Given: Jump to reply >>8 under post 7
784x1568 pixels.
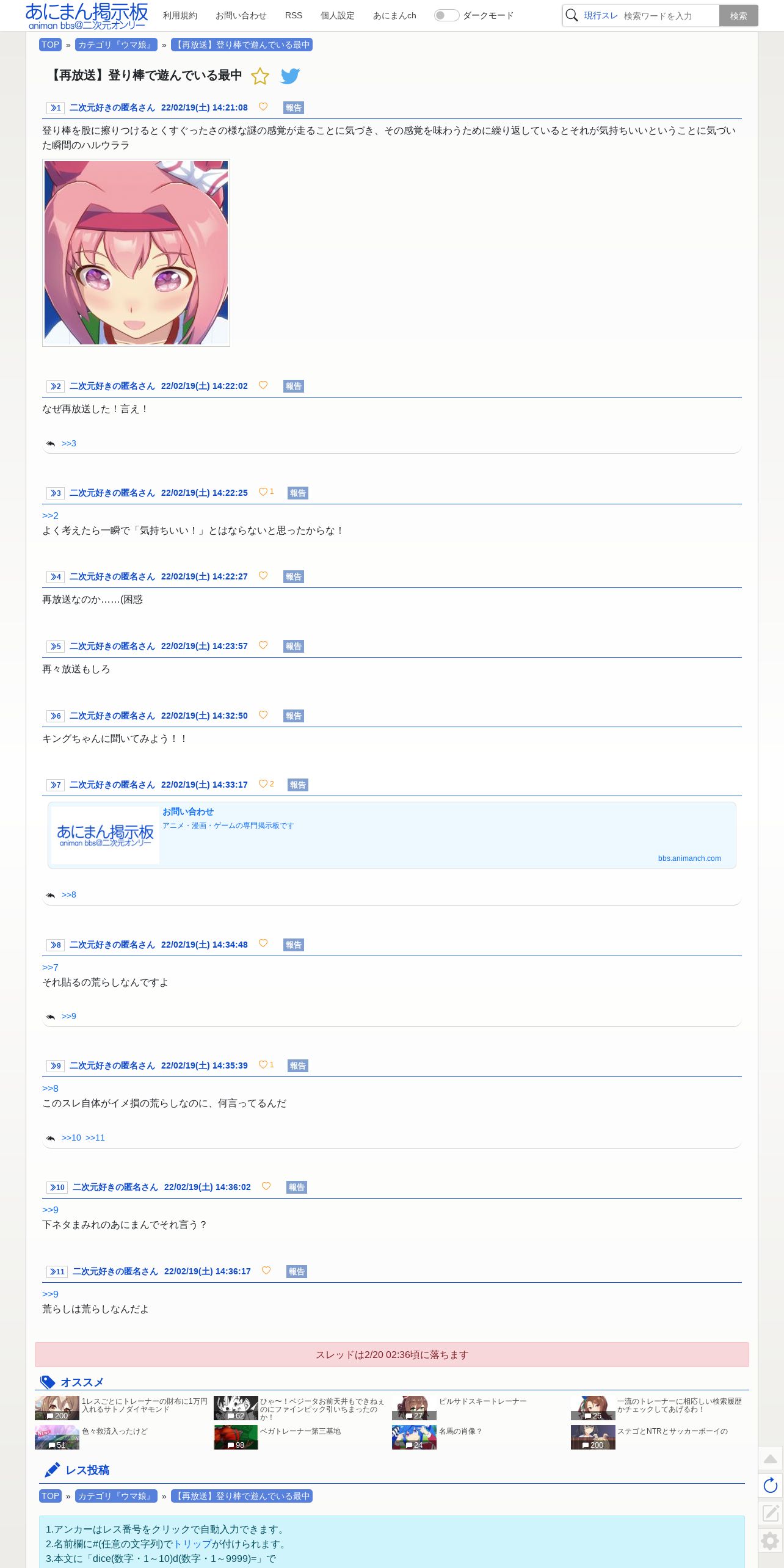Looking at the screenshot, I should click(69, 895).
